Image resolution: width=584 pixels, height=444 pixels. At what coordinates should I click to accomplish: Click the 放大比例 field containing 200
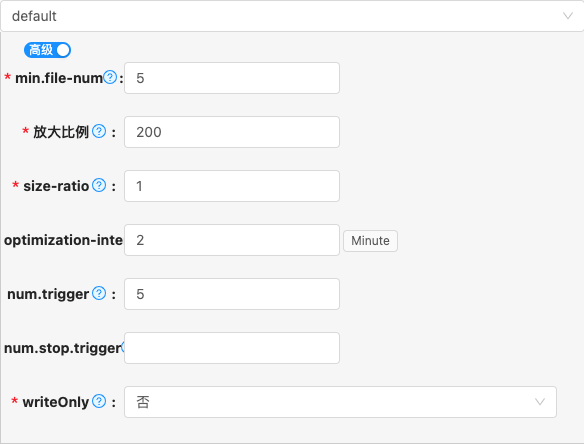(232, 132)
